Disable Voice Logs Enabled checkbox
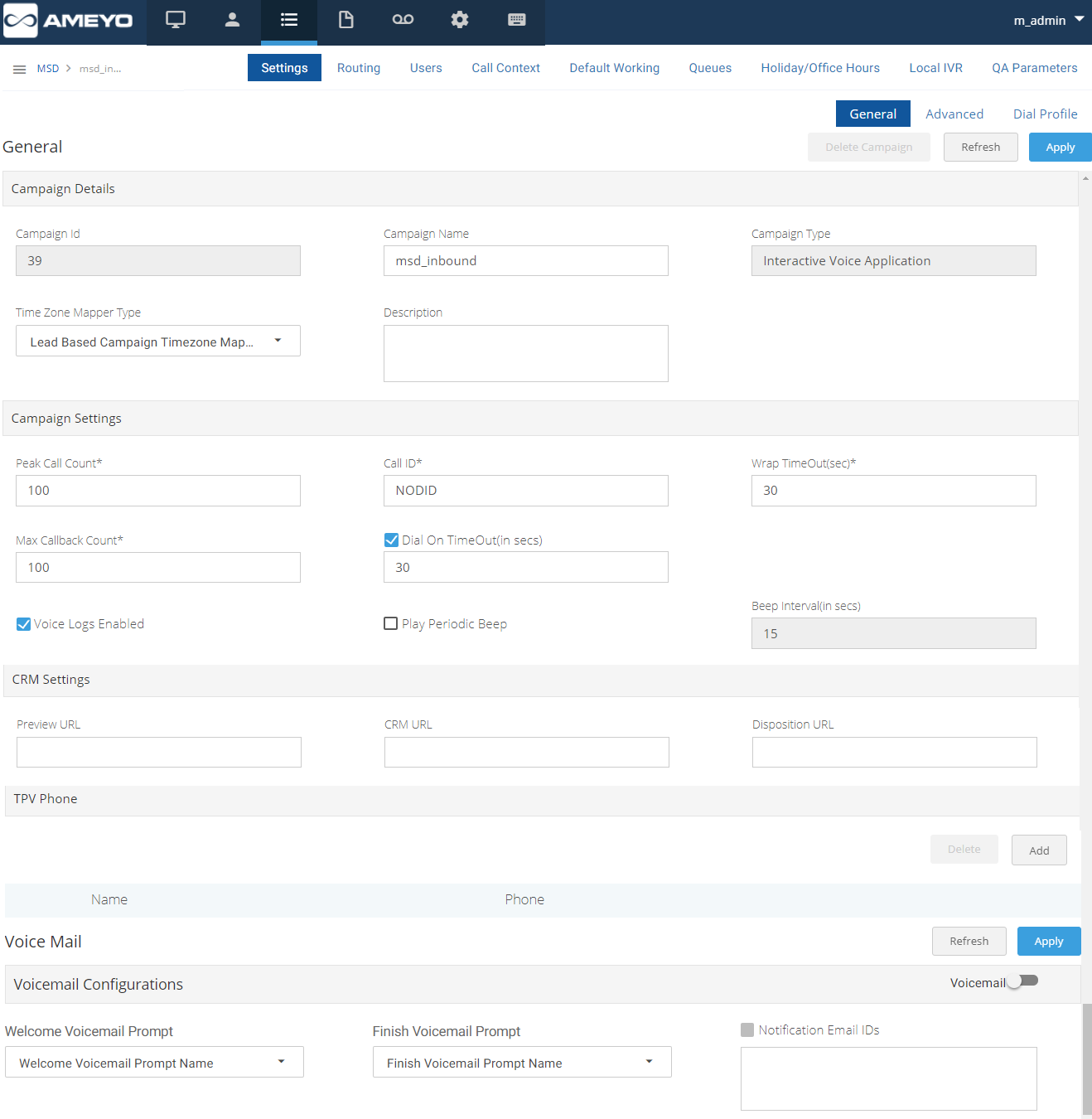Viewport: 1092px width, 1119px height. tap(24, 624)
